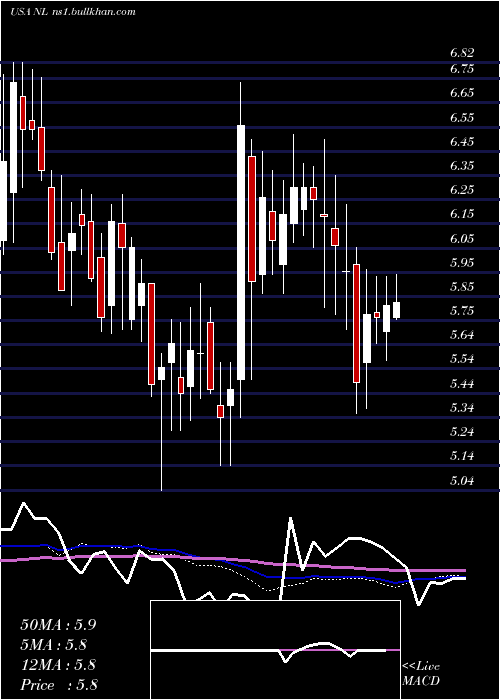
Task: Click the 5.34 price axis label
Action: pyautogui.click(x=462, y=408)
